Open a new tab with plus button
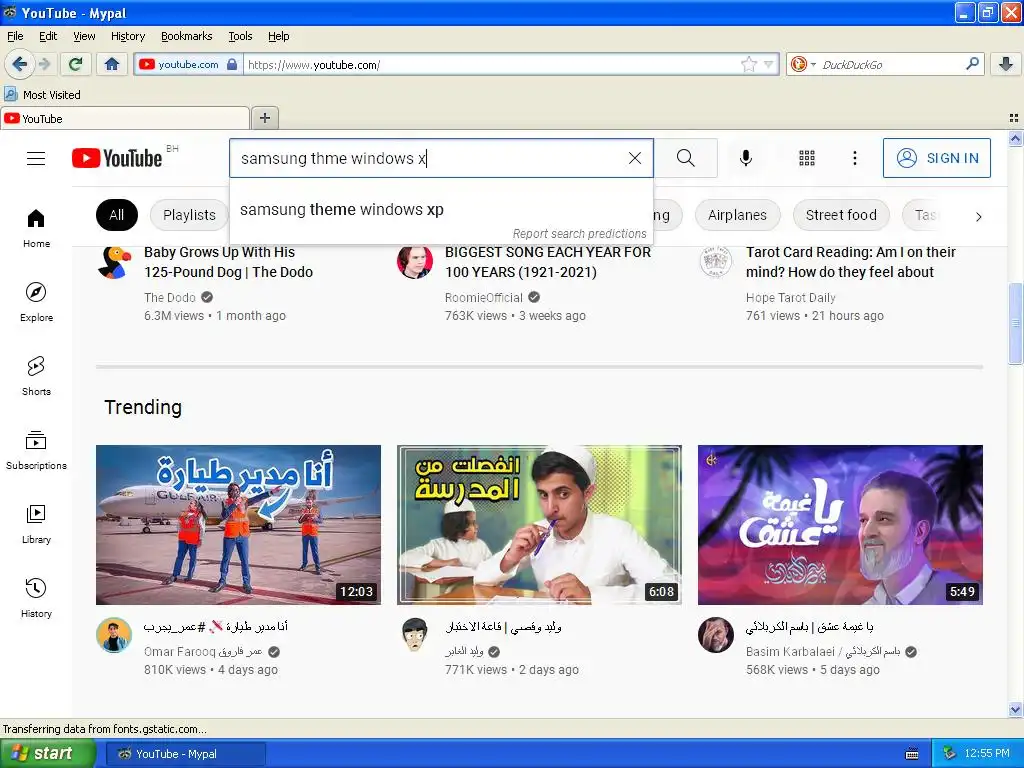This screenshot has height=768, width=1024. [264, 118]
